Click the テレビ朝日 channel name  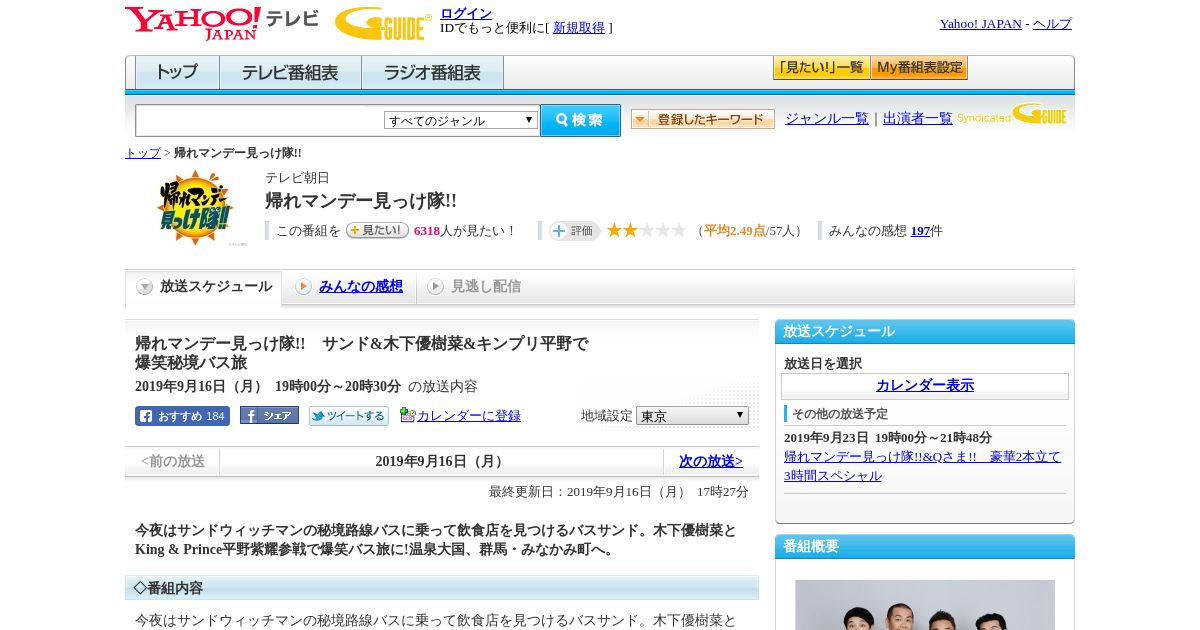(x=297, y=178)
